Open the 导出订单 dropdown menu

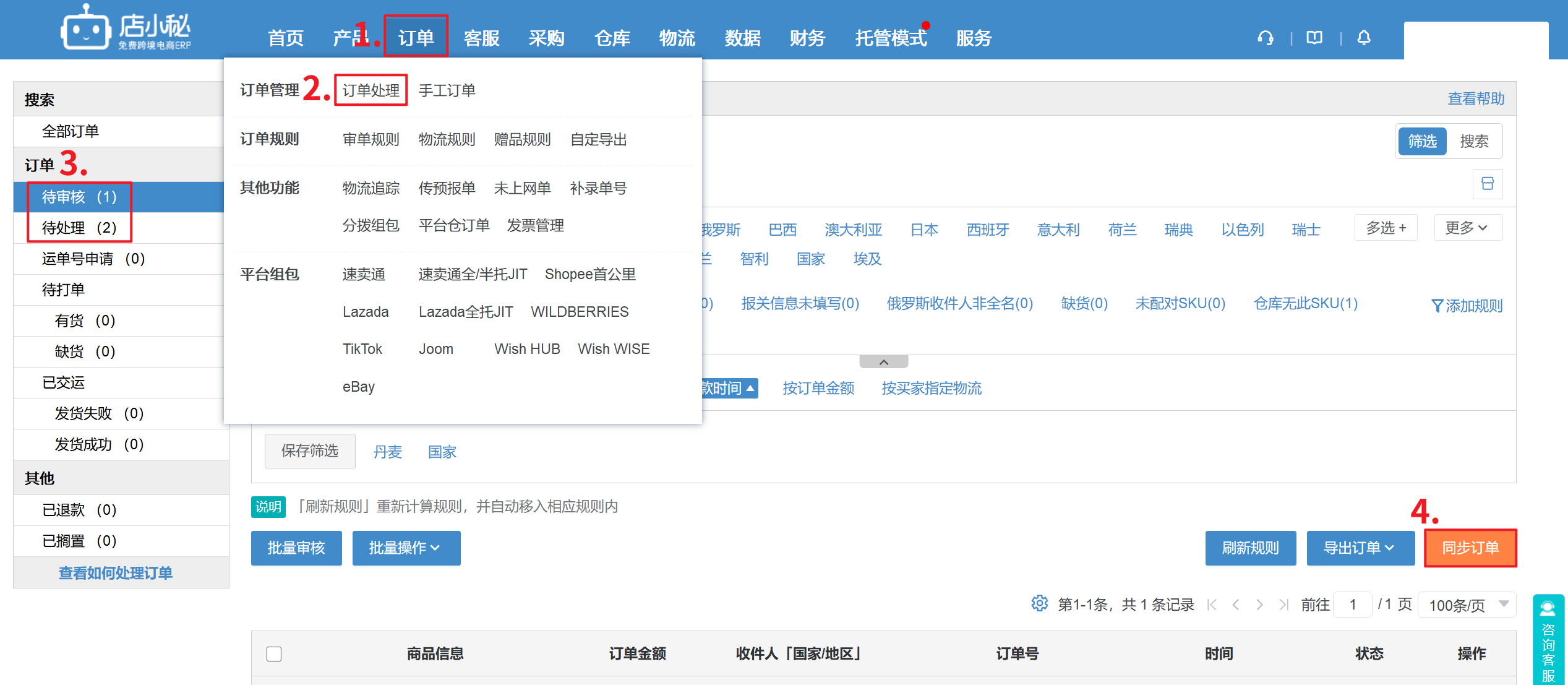[x=1360, y=548]
